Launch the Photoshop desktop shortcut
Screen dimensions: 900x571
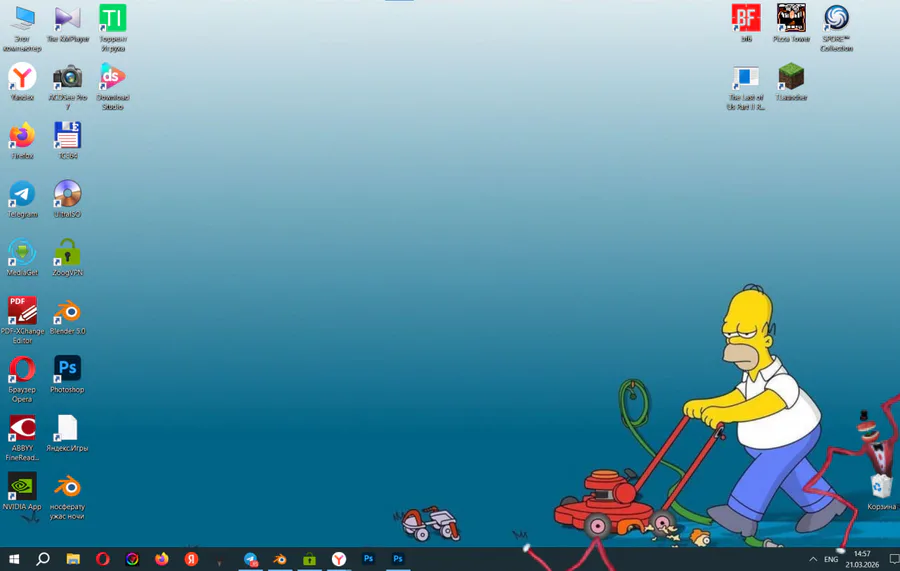(x=68, y=375)
